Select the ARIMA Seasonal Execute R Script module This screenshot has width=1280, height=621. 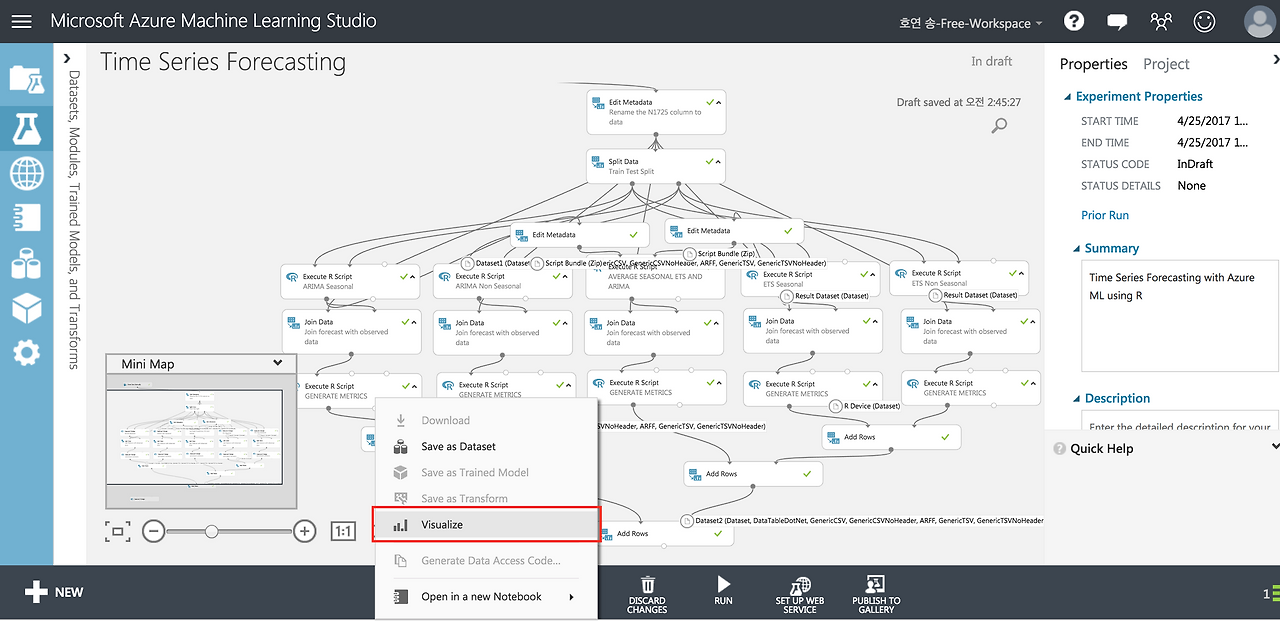point(350,281)
